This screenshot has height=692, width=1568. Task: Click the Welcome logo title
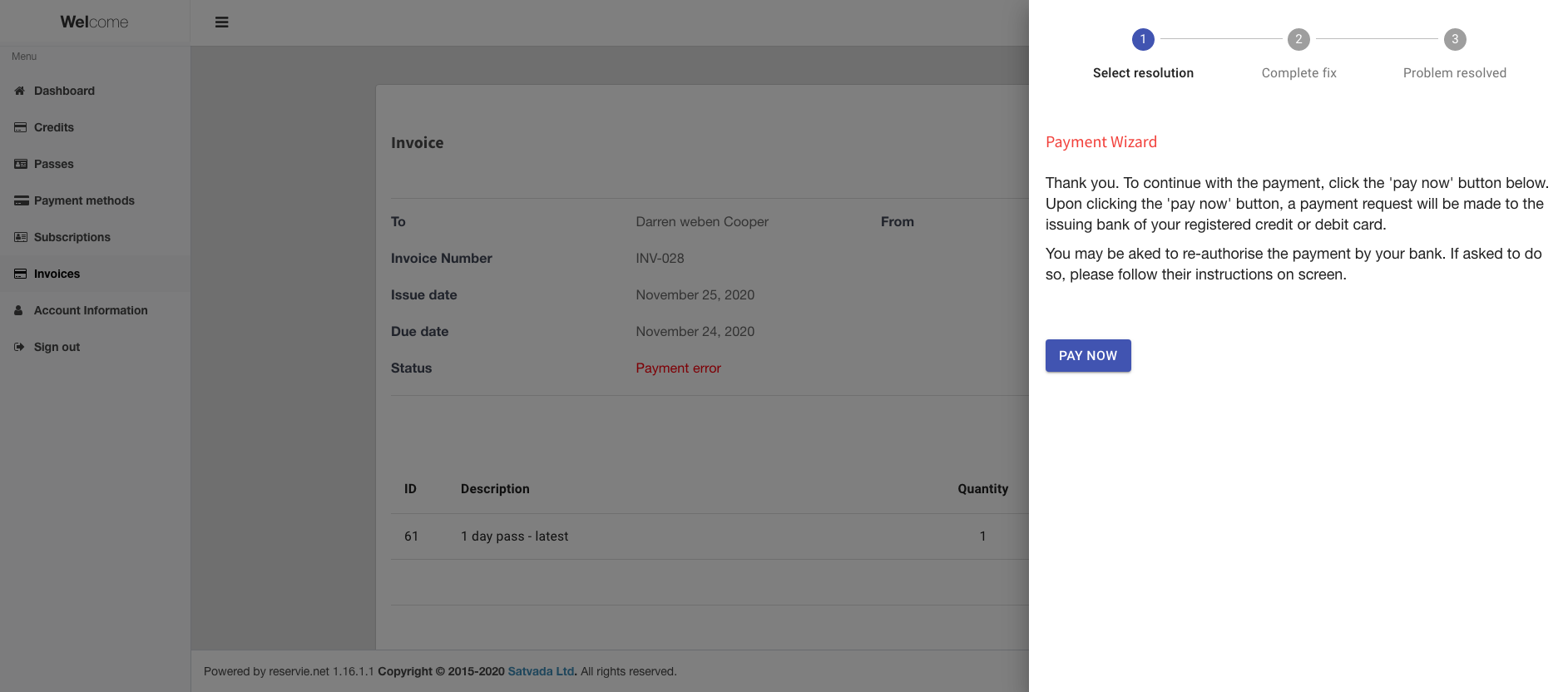click(94, 22)
